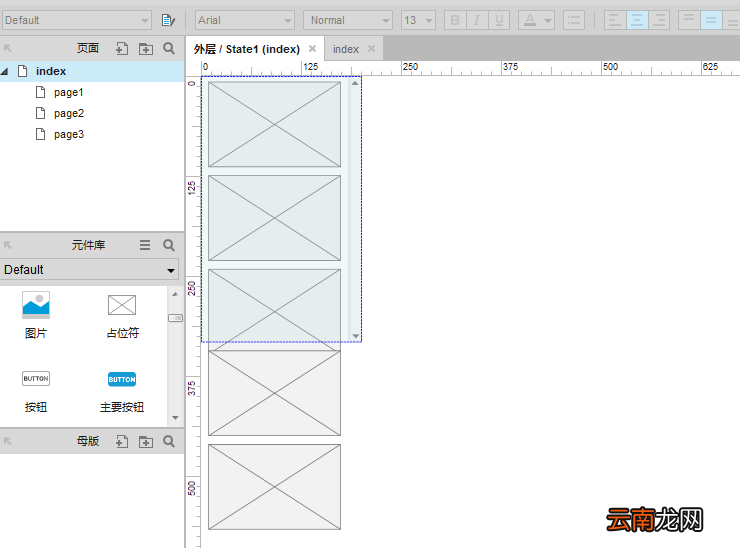Switch to the 外层 / State1 (index) tab
Viewport: 740px width, 548px height.
(x=247, y=49)
